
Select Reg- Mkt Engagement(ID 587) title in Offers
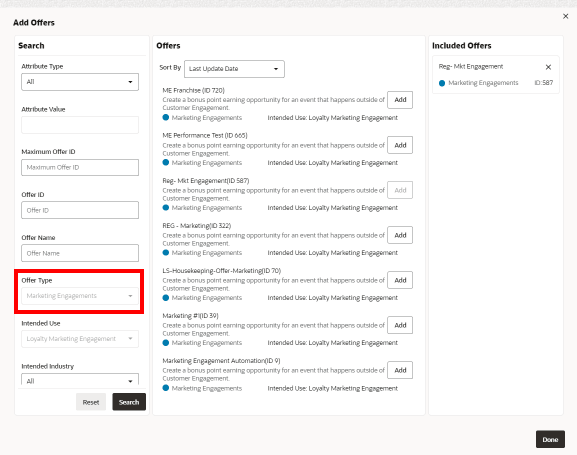pos(206,181)
